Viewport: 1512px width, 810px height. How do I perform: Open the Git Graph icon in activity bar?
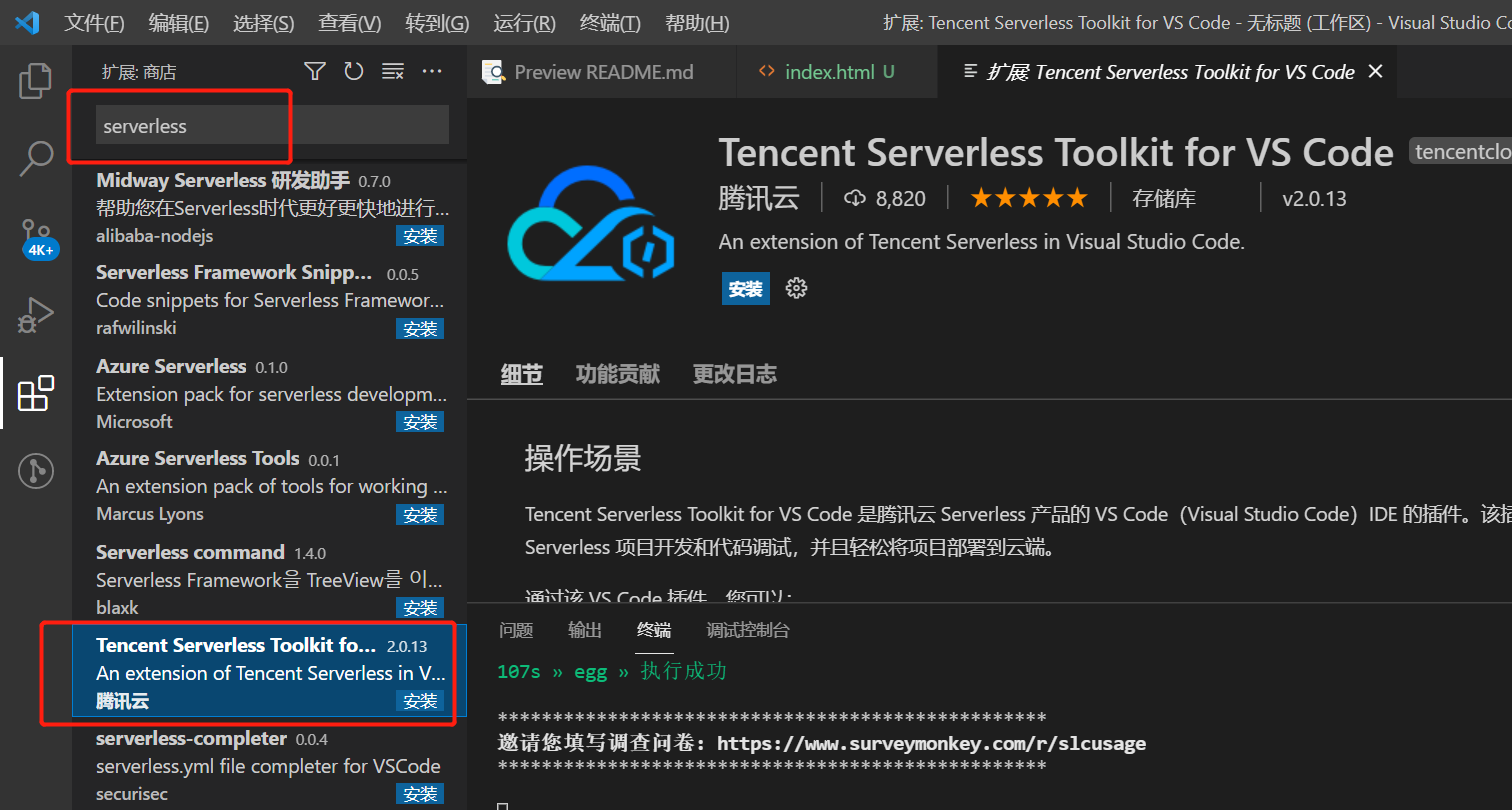point(36,469)
